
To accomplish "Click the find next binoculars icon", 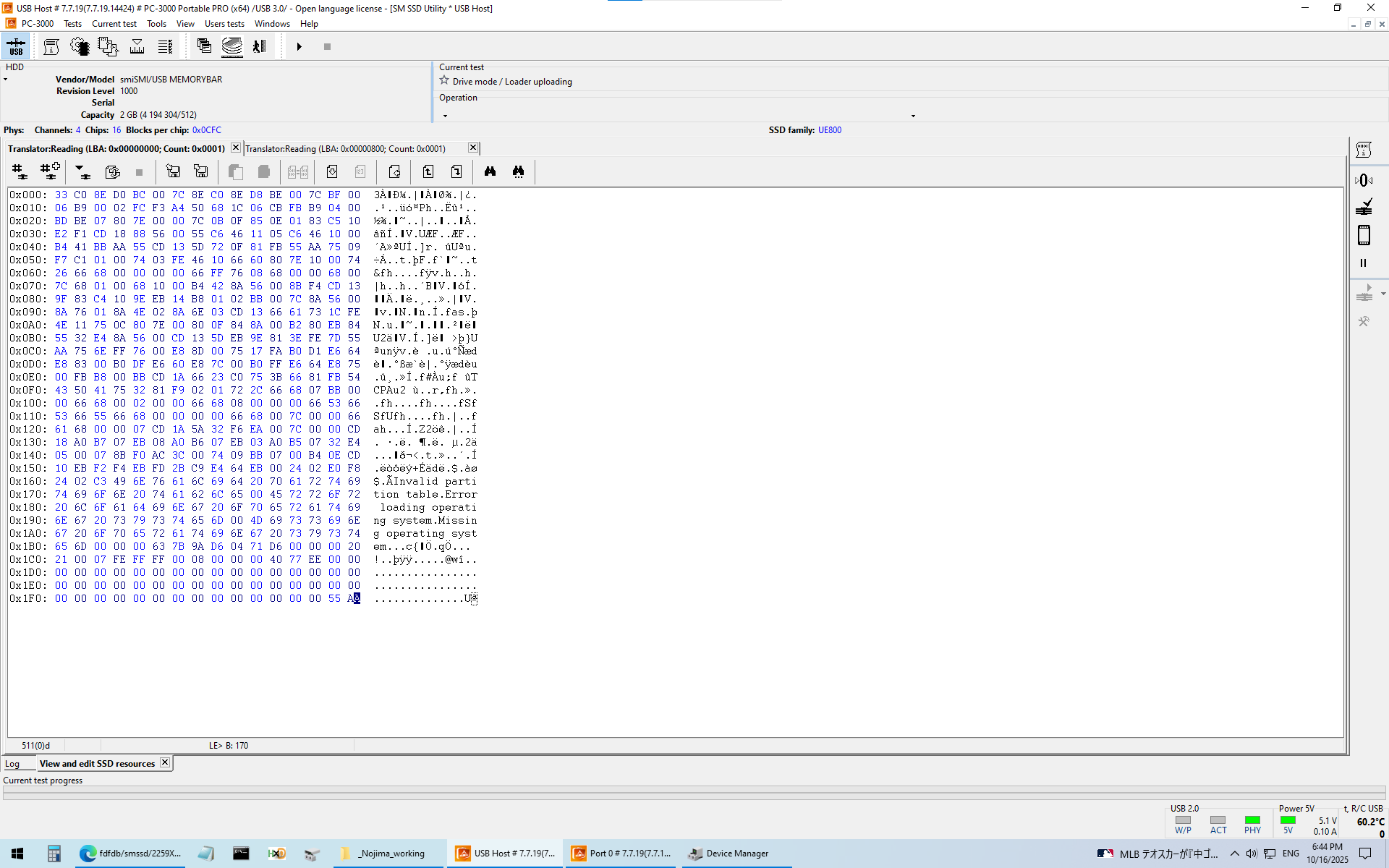I will (518, 171).
